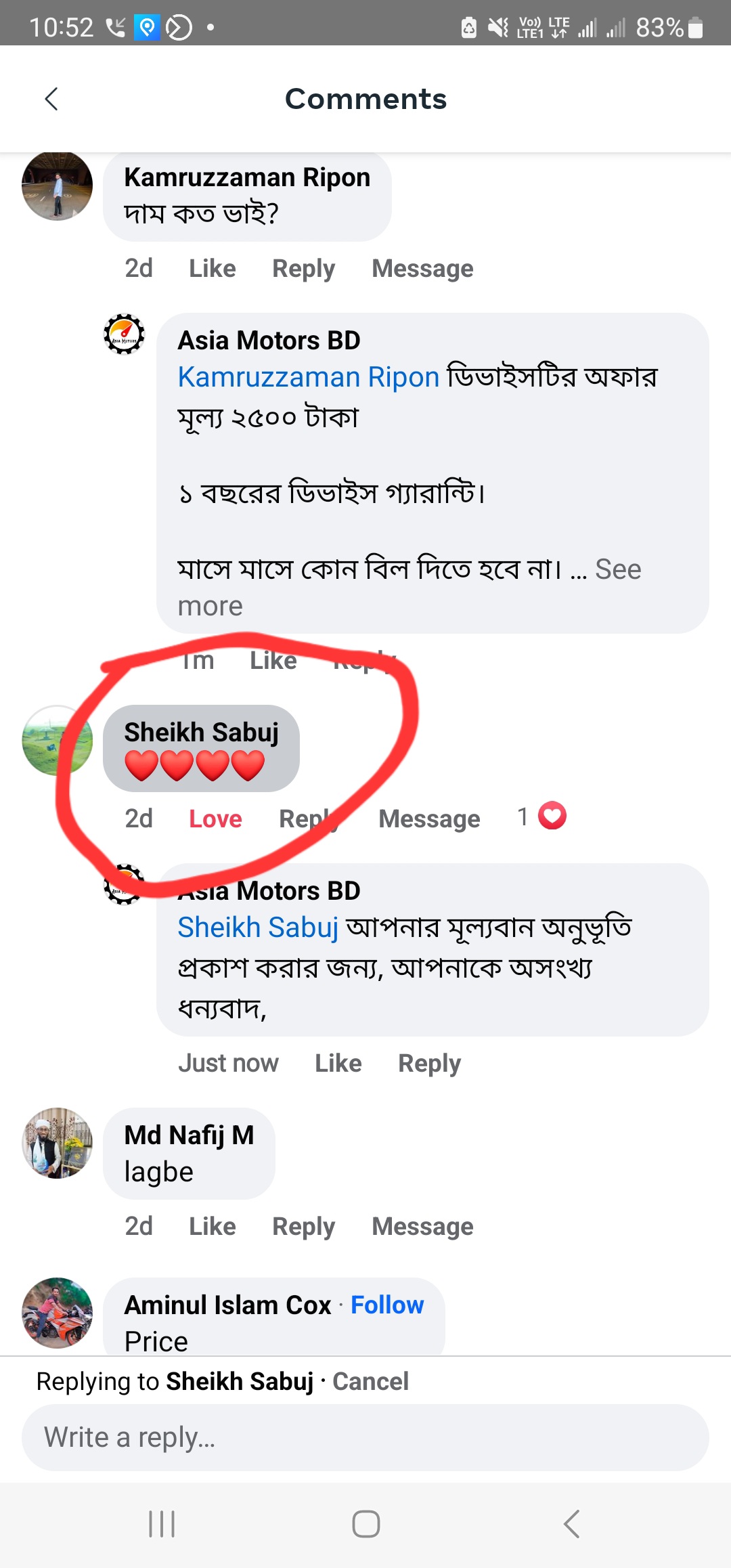Open Aminul Islam Cox's profile photo
Viewport: 731px width, 1568px height.
point(57,1312)
